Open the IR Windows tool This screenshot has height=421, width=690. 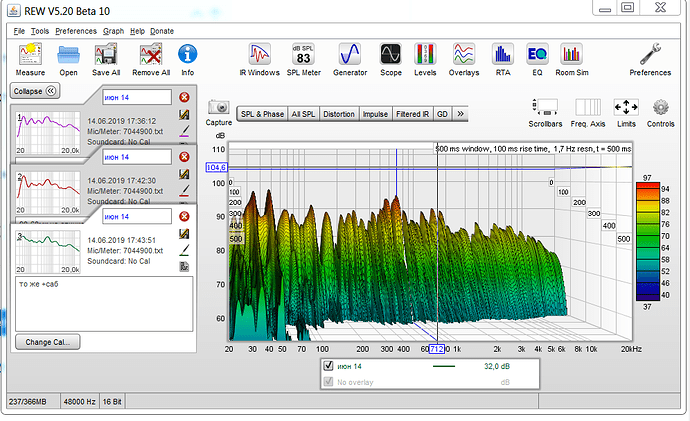tap(260, 55)
